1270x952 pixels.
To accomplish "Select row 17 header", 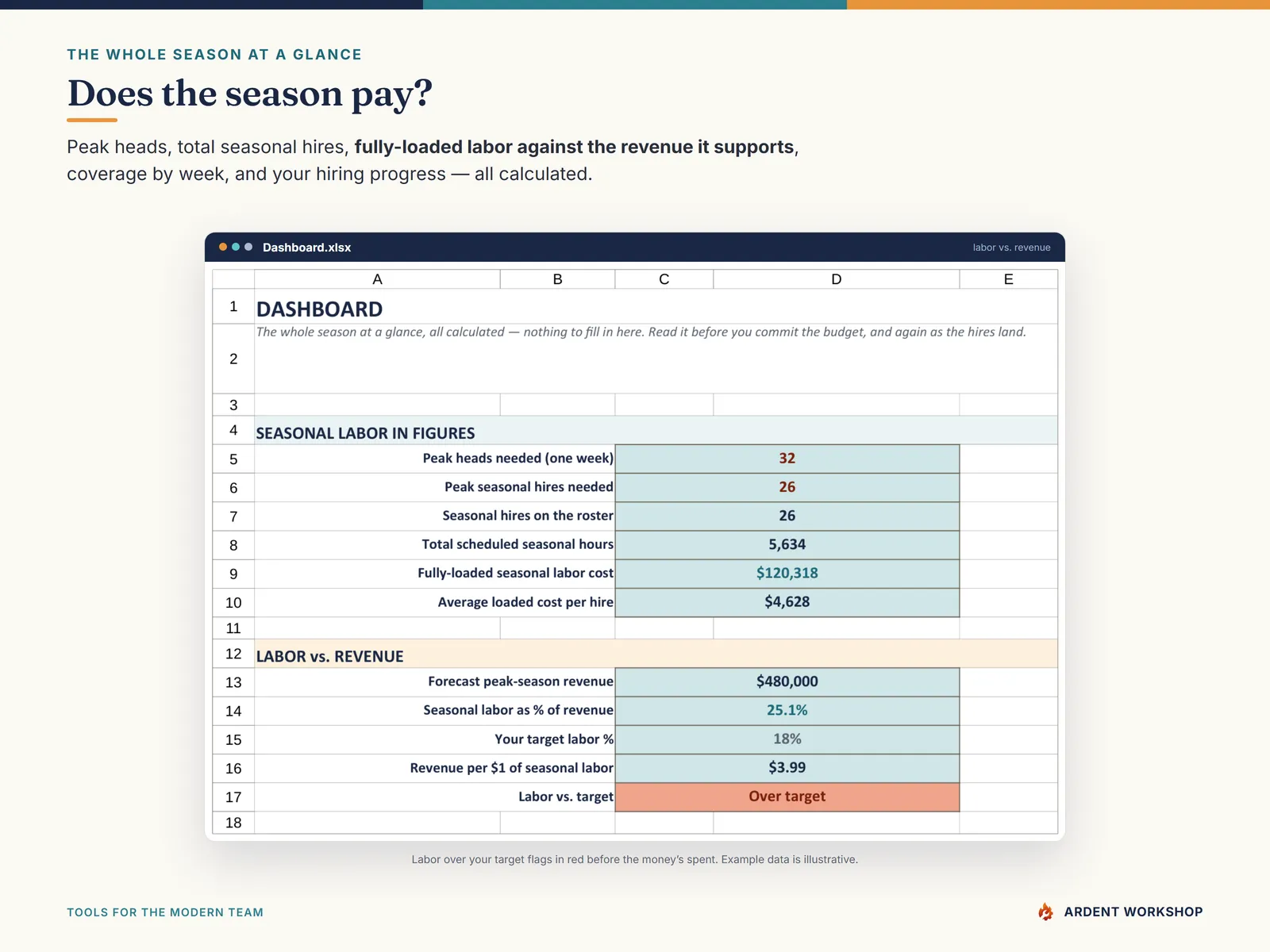I will pos(233,797).
